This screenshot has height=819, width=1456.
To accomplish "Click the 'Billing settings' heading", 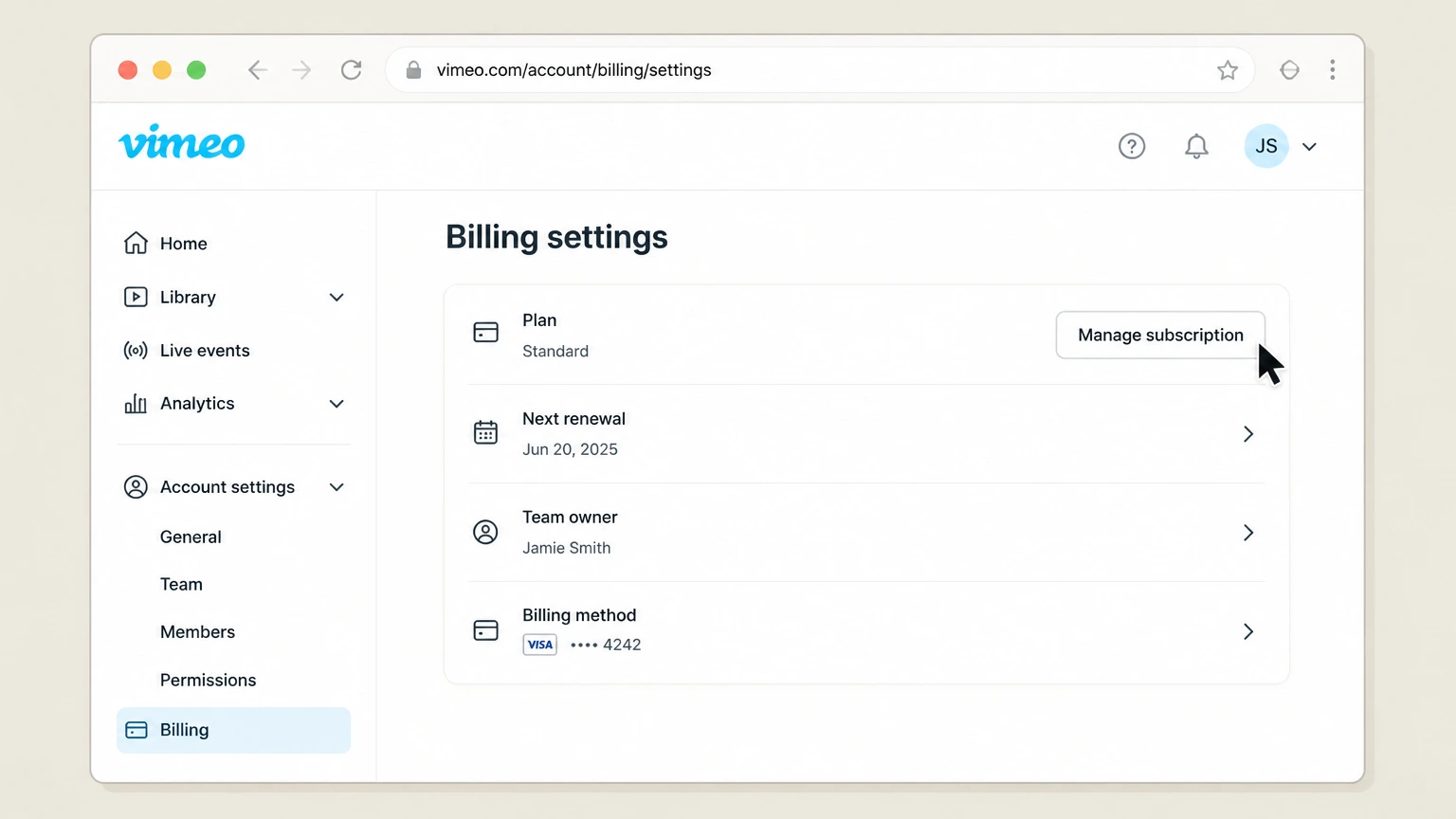I will tap(556, 237).
